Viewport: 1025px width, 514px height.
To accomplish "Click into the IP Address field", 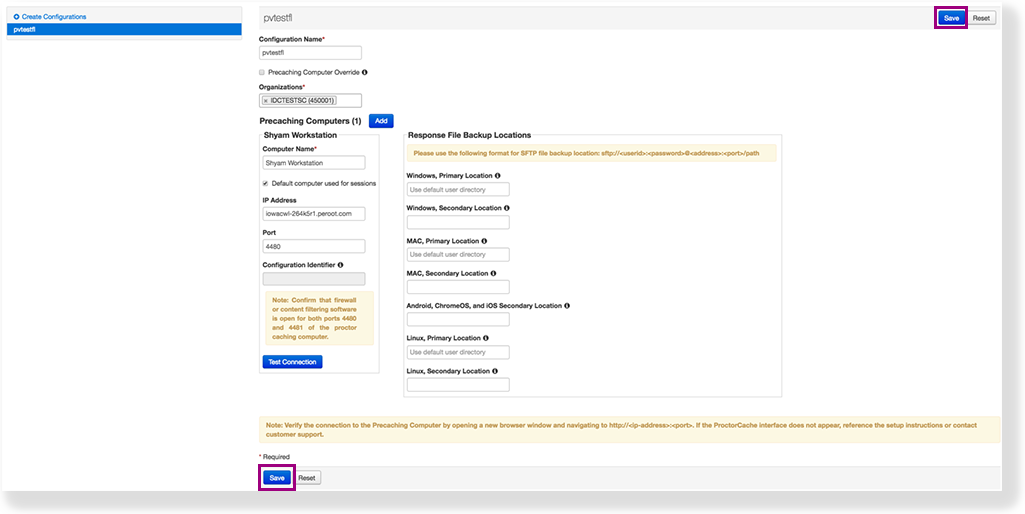I will pos(313,214).
